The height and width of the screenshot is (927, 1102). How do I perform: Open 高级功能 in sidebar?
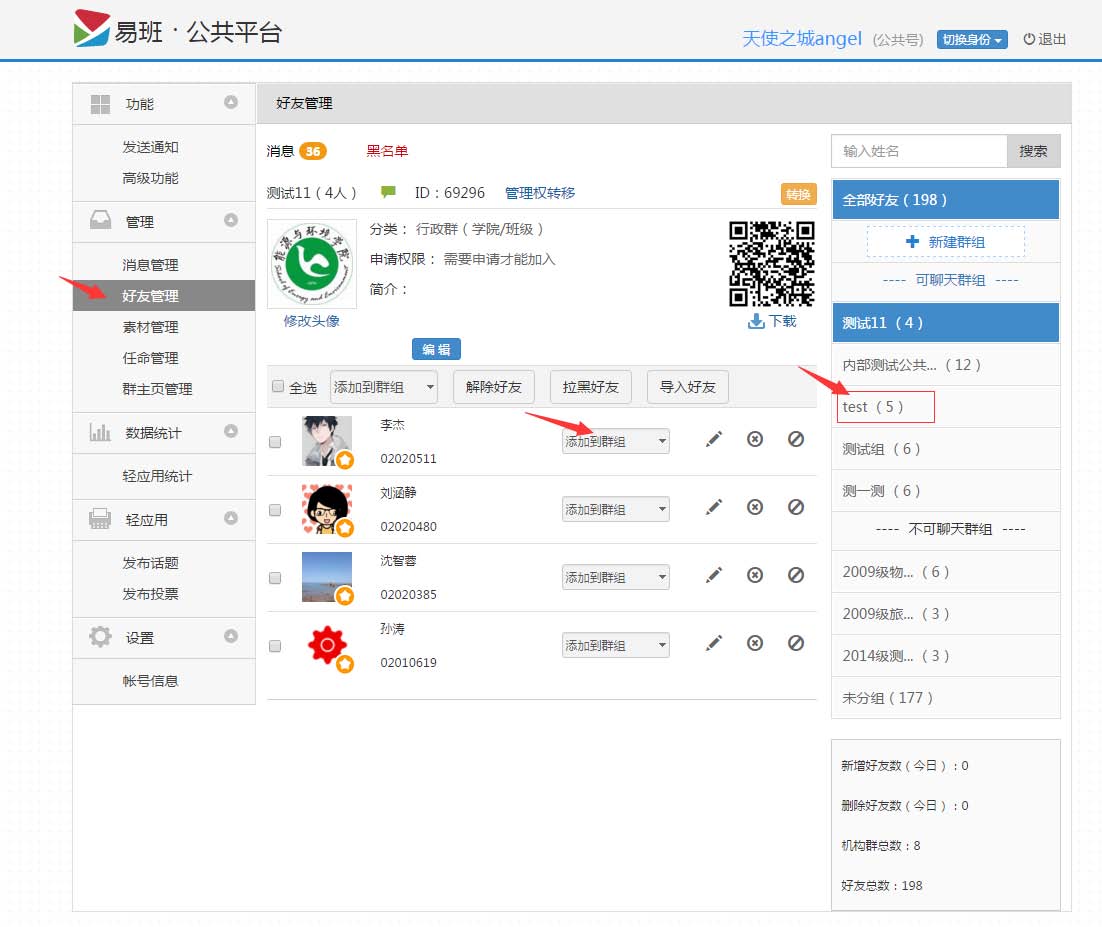(150, 178)
